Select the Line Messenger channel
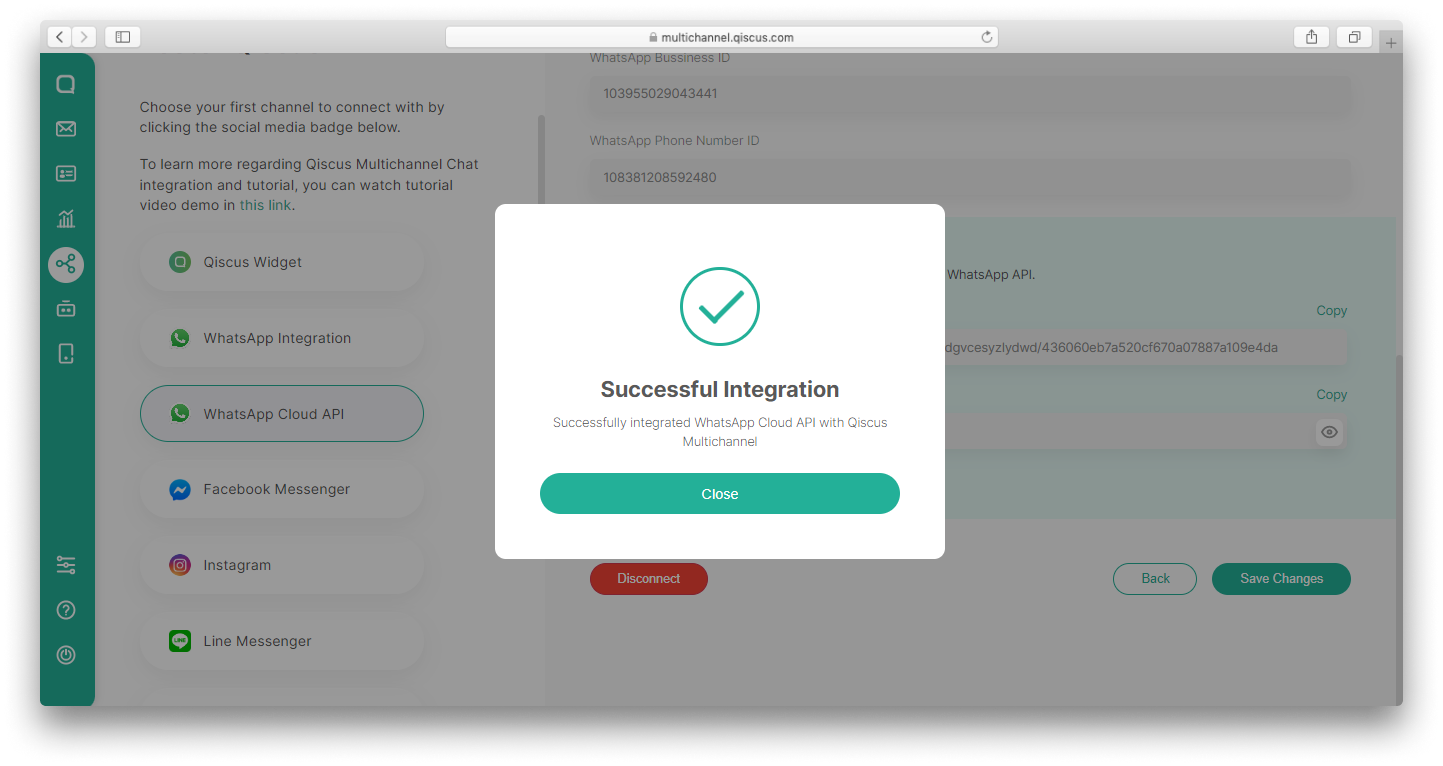The width and height of the screenshot is (1443, 766). pyautogui.click(x=282, y=641)
